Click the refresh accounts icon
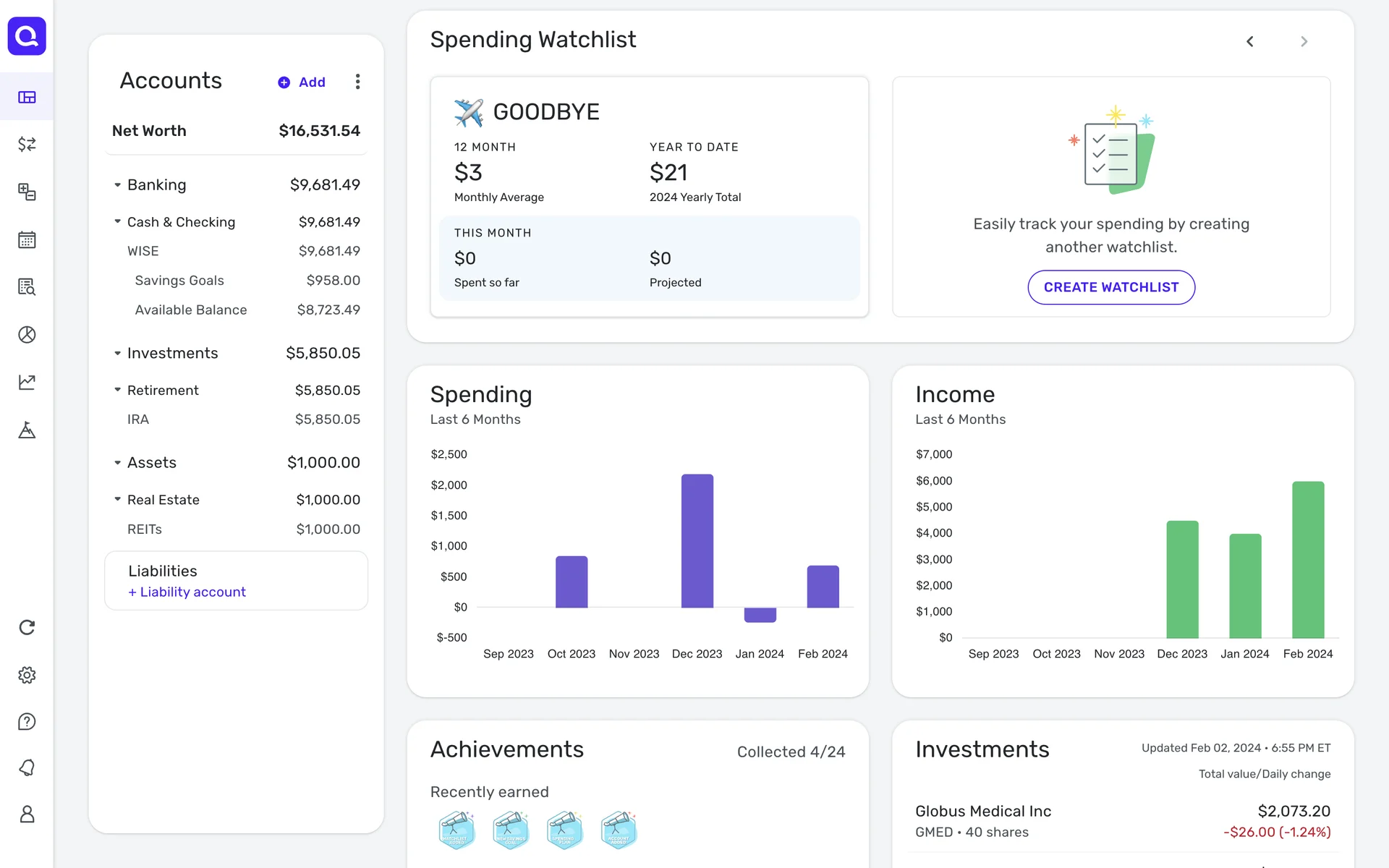 click(27, 627)
